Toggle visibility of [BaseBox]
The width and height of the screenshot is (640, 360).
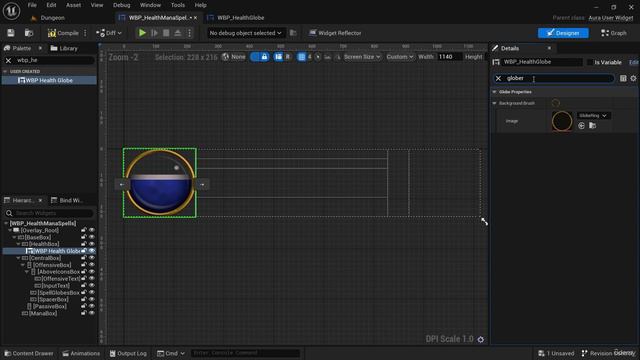pos(91,238)
